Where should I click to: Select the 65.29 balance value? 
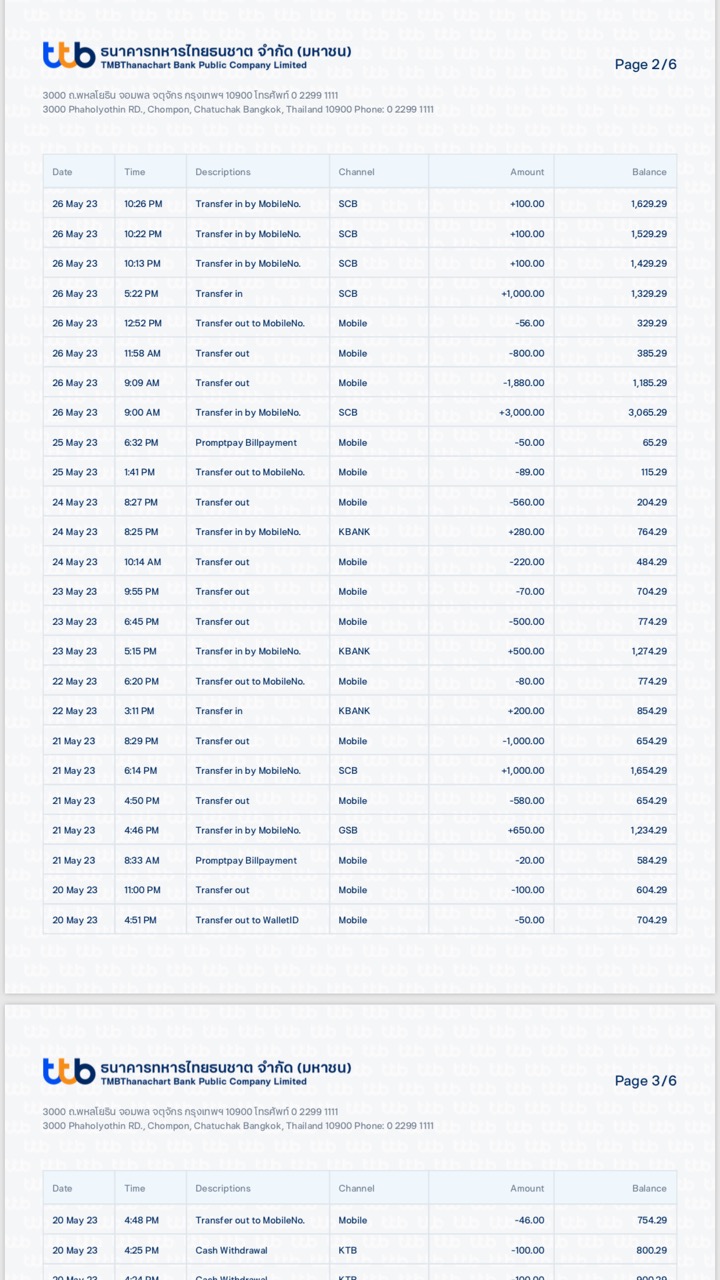point(654,443)
